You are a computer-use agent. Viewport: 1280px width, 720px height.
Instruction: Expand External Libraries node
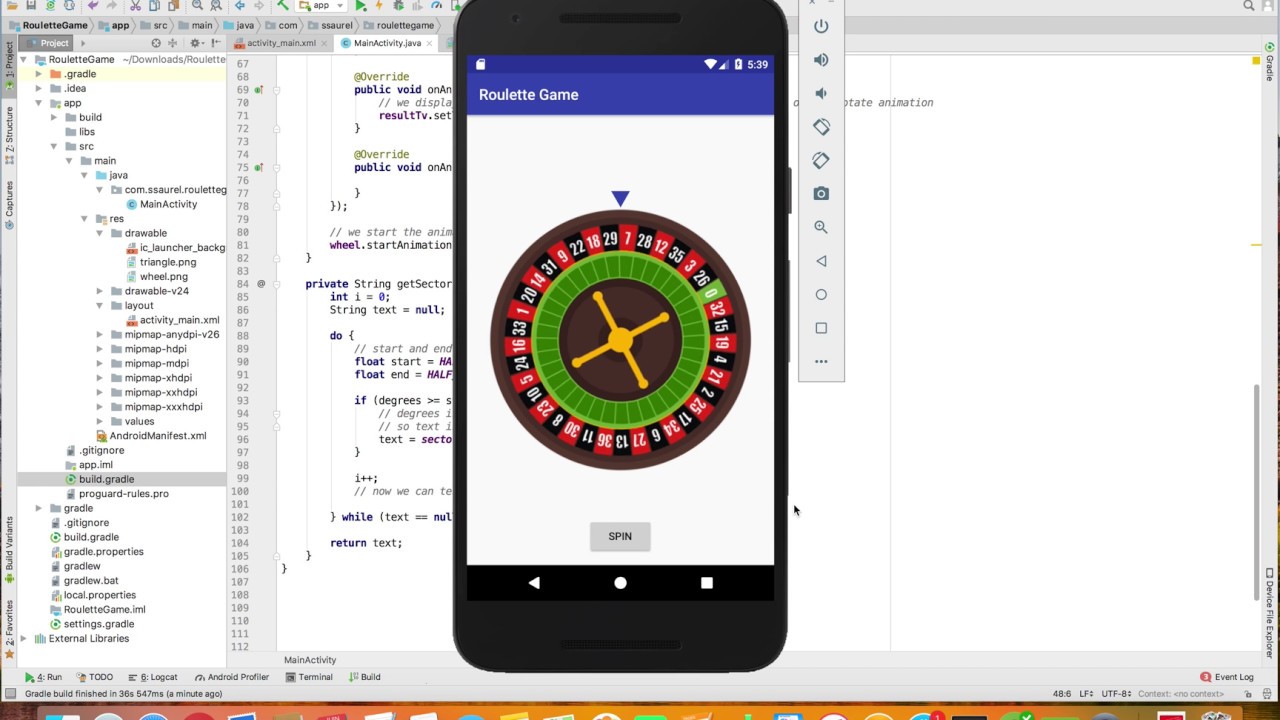point(25,638)
